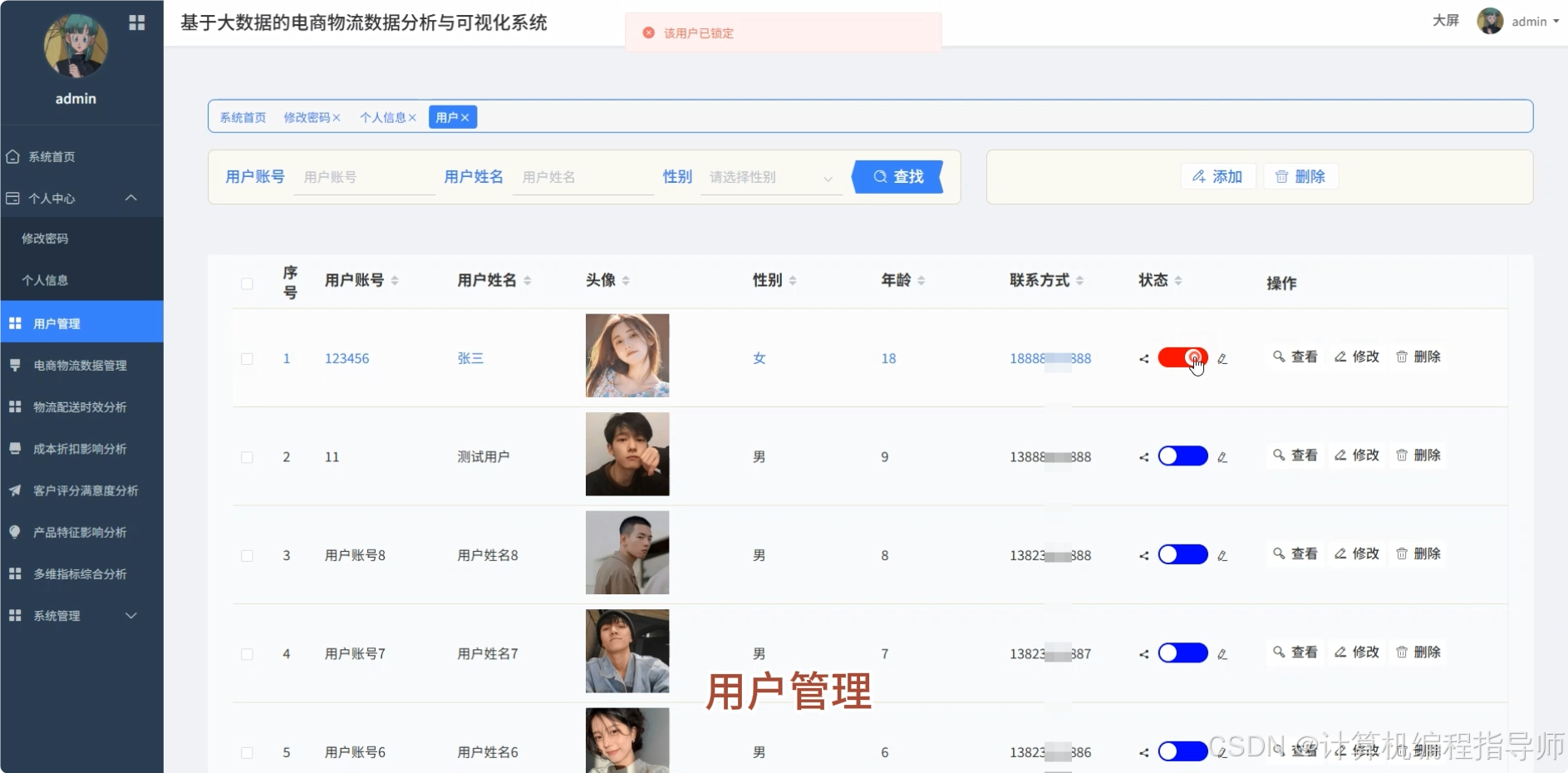Open 修改密码 in the sidebar
This screenshot has width=1568, height=773.
coord(81,239)
